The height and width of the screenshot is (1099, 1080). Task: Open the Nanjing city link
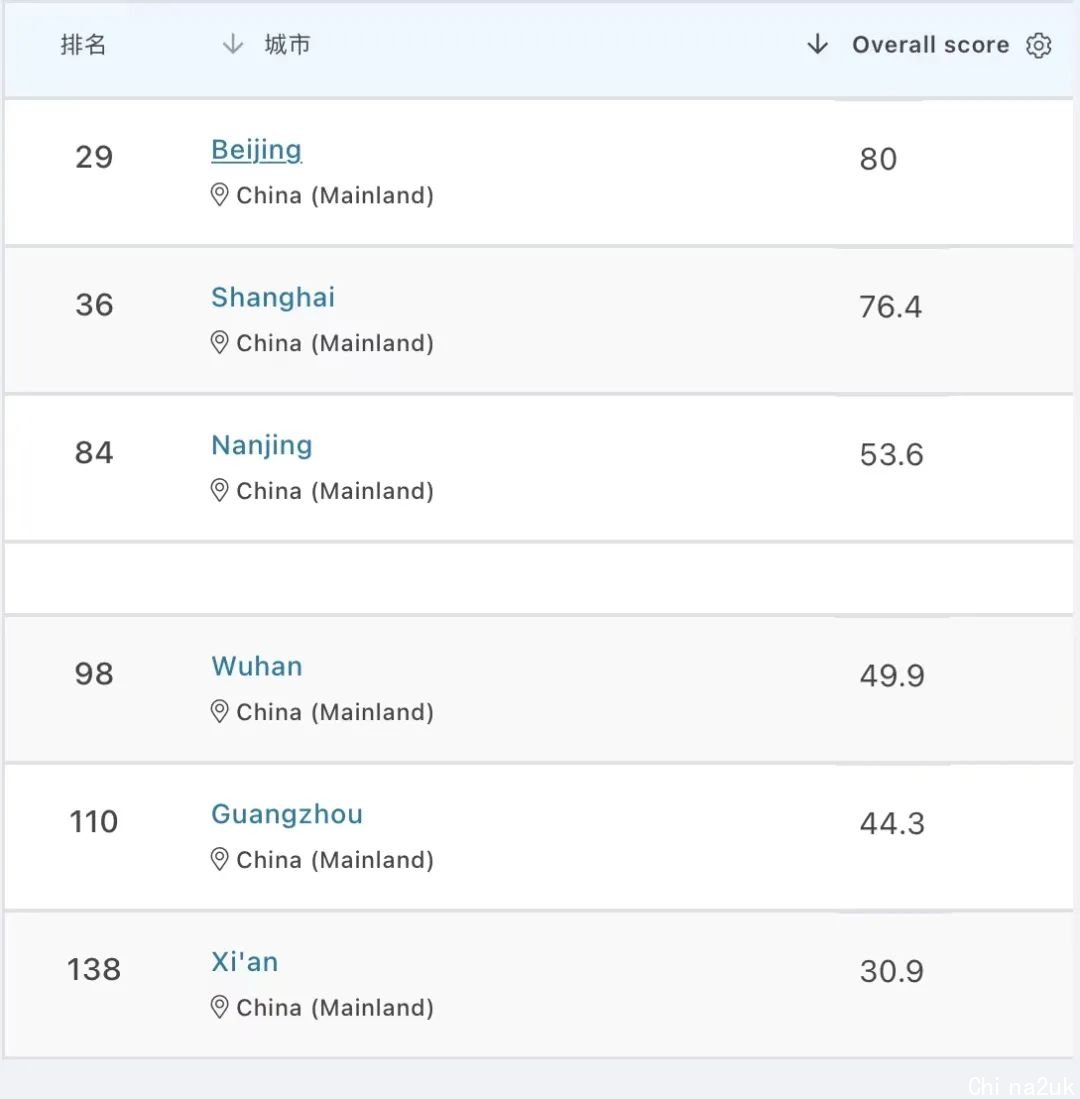click(261, 446)
